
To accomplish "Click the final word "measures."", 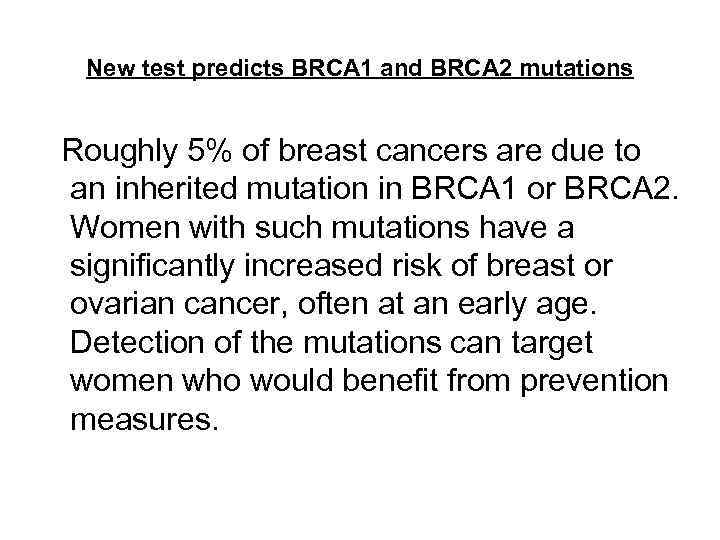I will (x=143, y=420).
